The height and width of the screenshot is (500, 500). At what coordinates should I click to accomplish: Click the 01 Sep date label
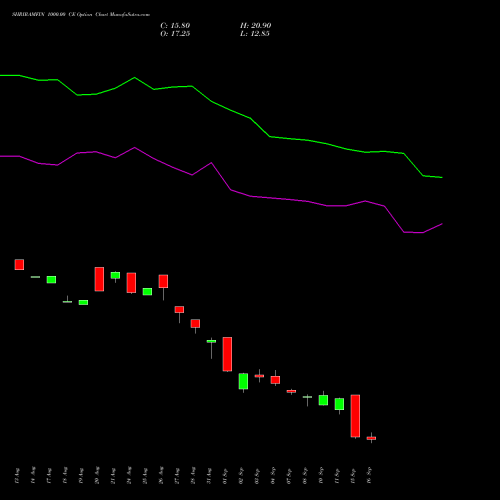(225, 476)
